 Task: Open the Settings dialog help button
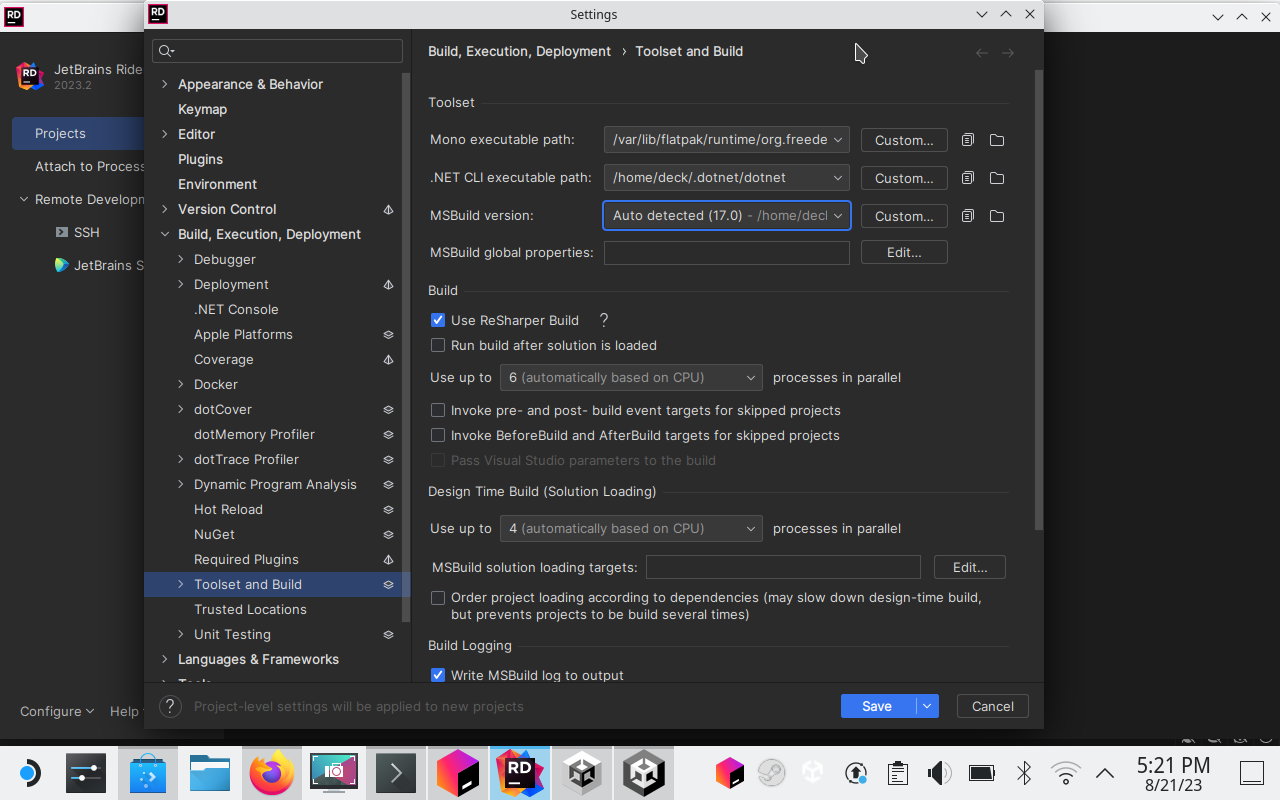pos(170,706)
